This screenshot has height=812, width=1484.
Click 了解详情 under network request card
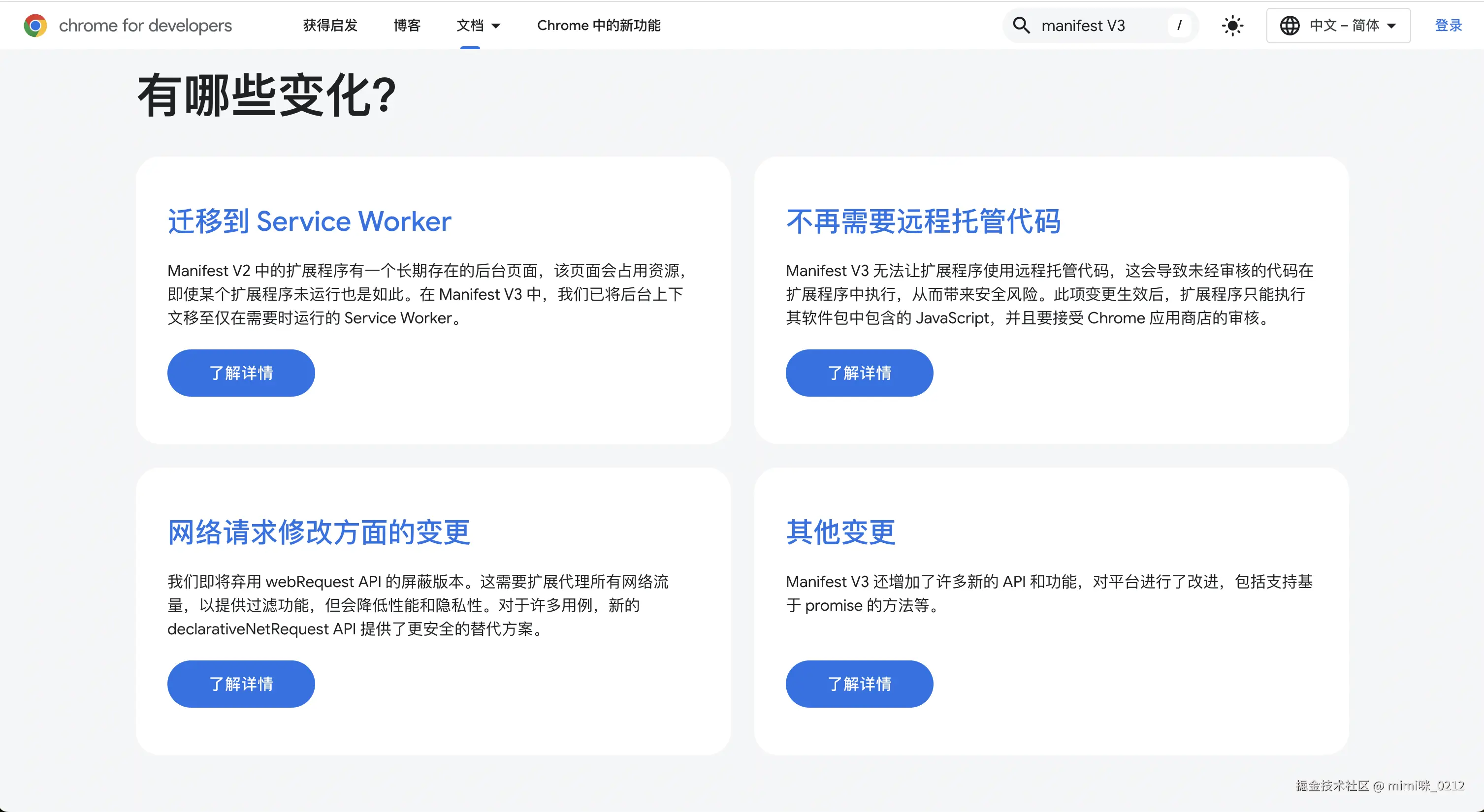coord(241,684)
